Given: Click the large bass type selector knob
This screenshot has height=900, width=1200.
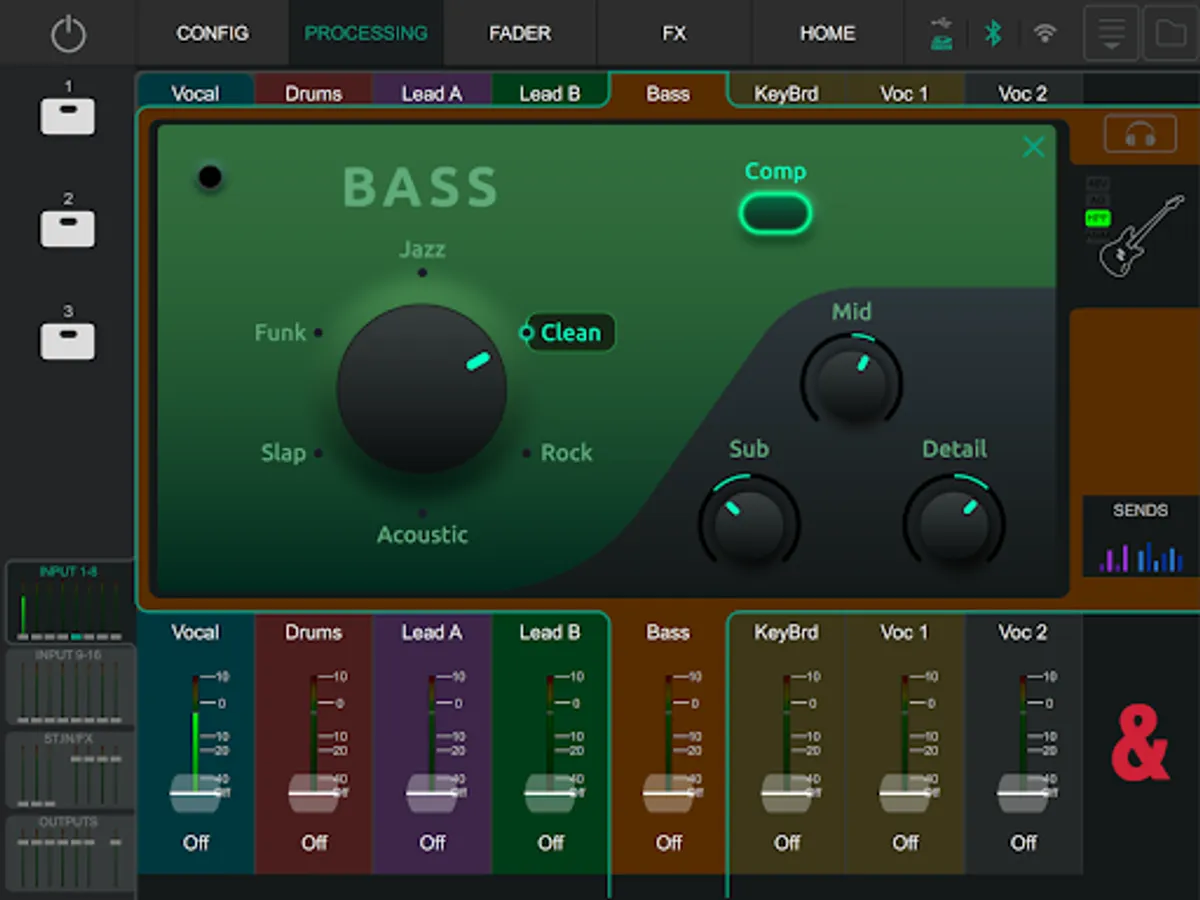Looking at the screenshot, I should (422, 388).
